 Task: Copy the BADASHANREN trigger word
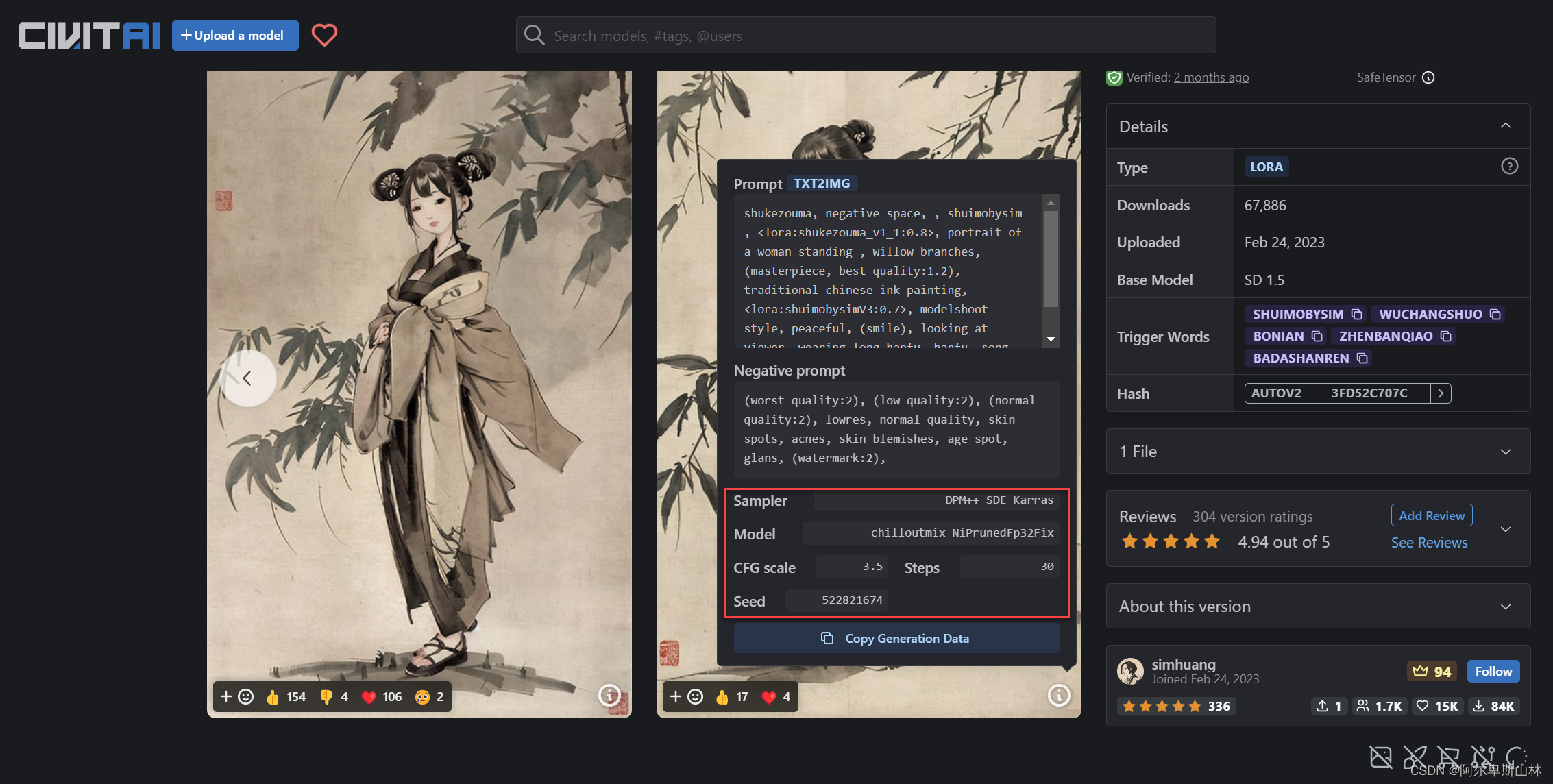pyautogui.click(x=1362, y=358)
